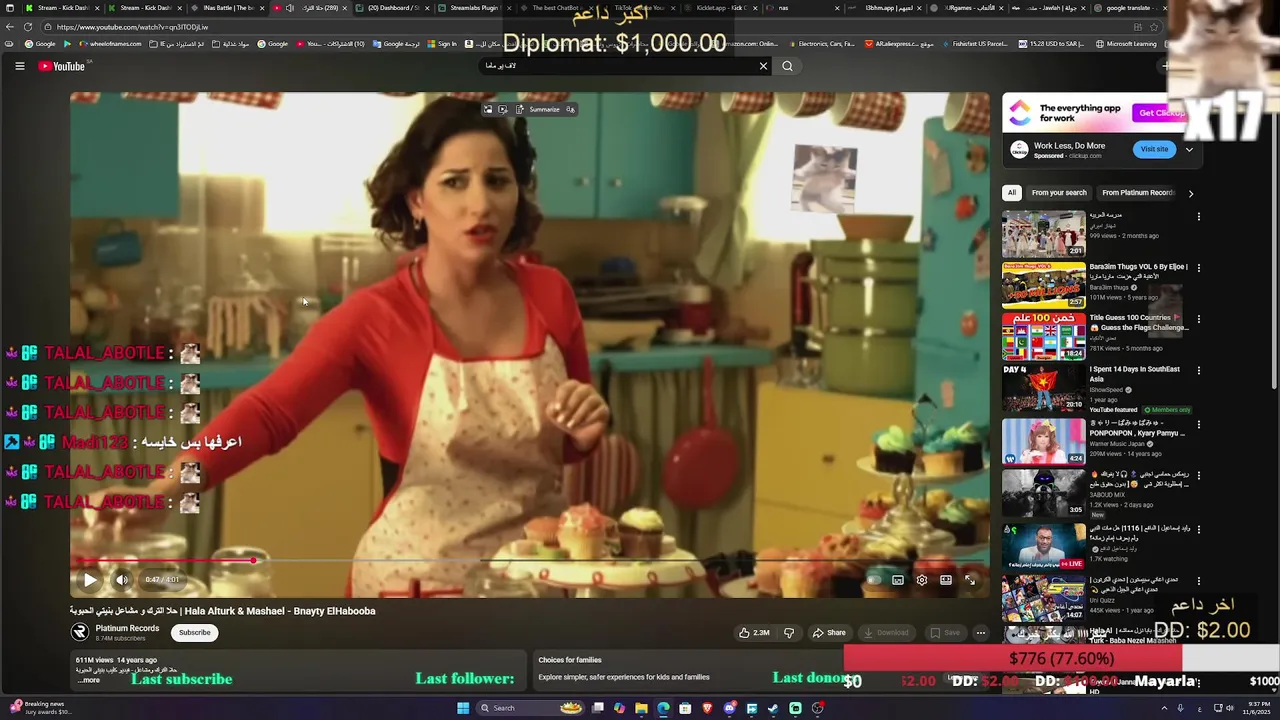This screenshot has width=1280, height=720.
Task: Subscribe to Platinum Records
Action: pyautogui.click(x=195, y=632)
